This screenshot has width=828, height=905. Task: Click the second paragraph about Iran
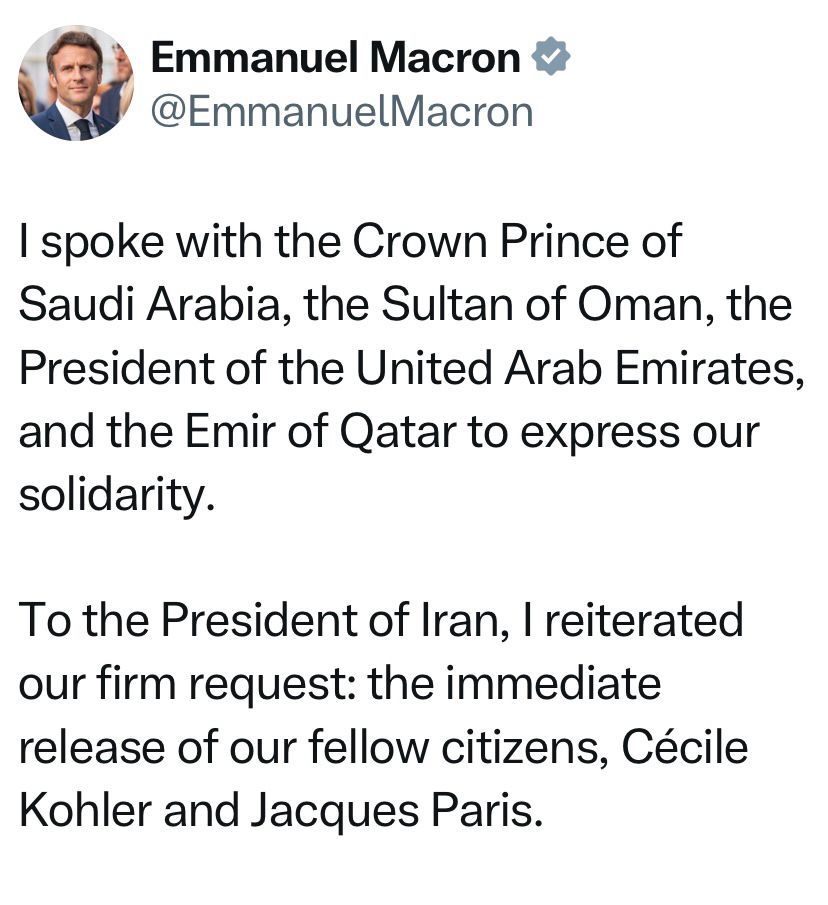383,715
